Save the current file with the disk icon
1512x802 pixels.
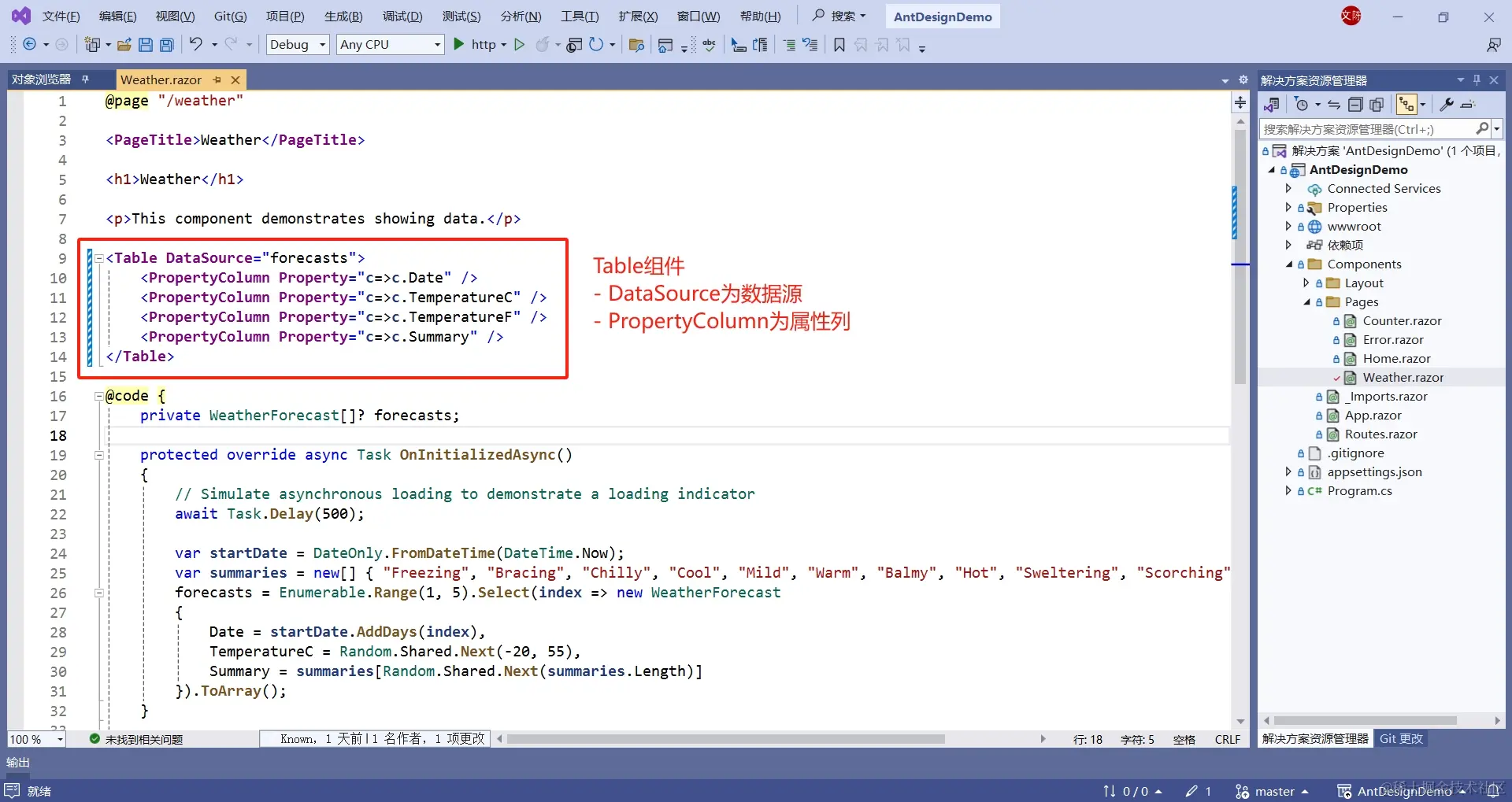tap(146, 45)
